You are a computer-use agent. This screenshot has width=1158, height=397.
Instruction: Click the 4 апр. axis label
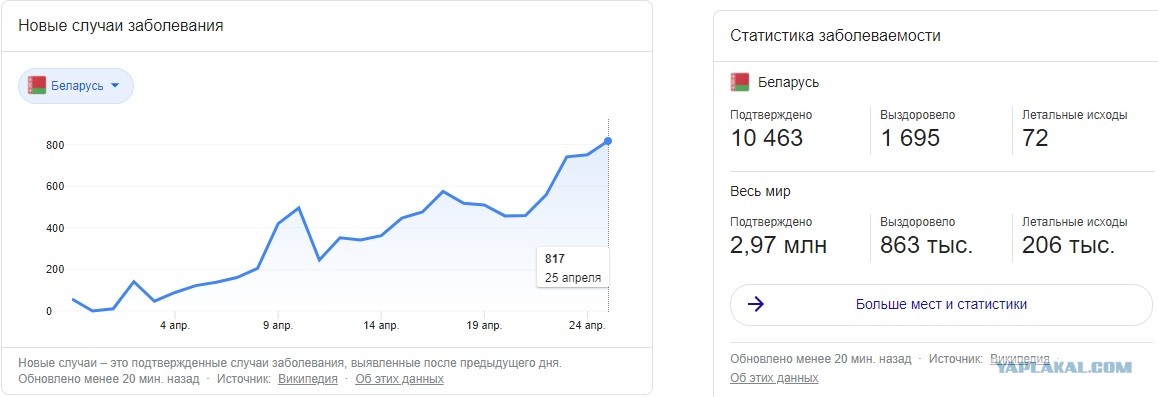pyautogui.click(x=175, y=325)
